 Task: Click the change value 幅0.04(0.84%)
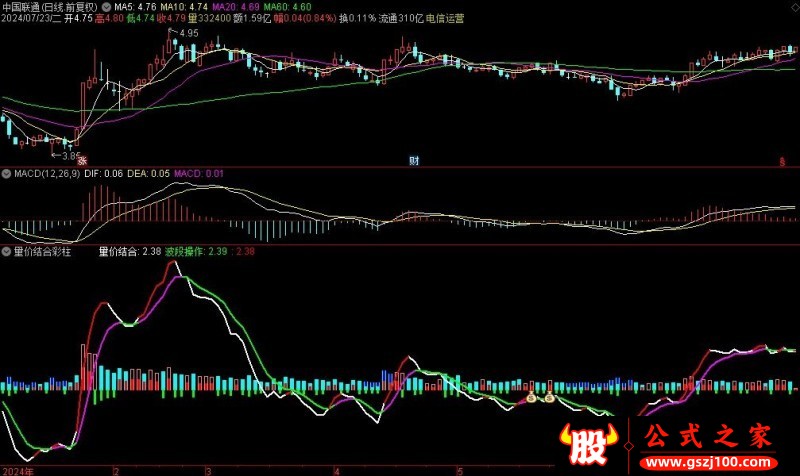pyautogui.click(x=305, y=18)
